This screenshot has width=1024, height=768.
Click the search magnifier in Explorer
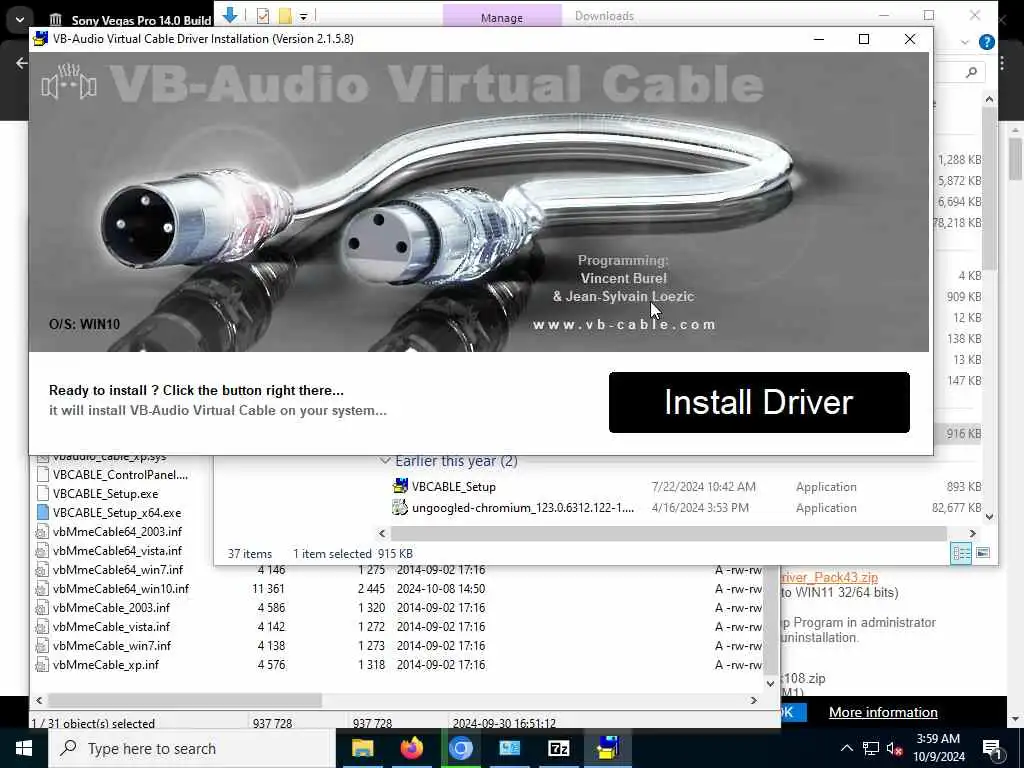click(971, 72)
